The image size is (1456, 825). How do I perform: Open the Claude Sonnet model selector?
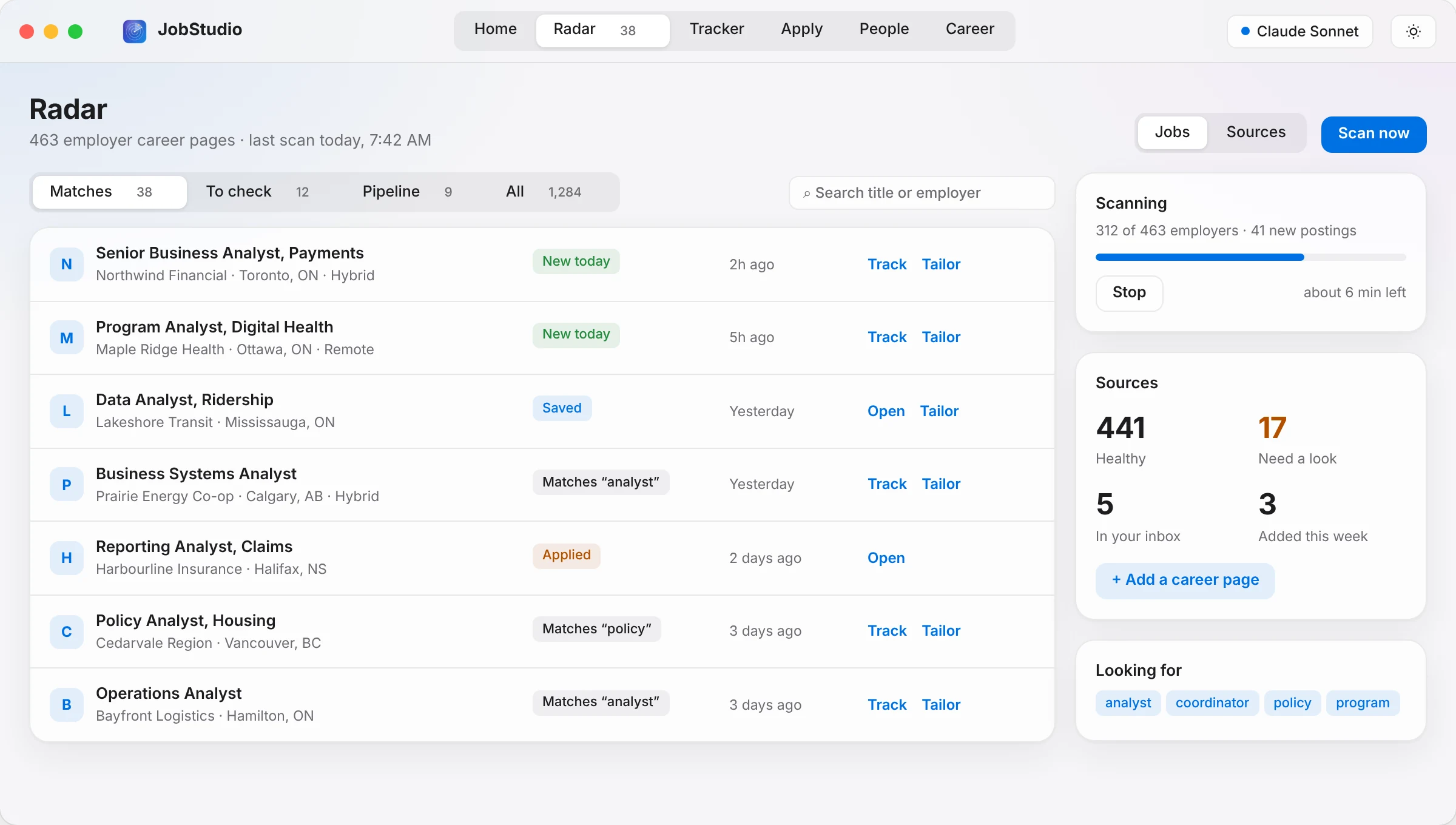point(1299,32)
